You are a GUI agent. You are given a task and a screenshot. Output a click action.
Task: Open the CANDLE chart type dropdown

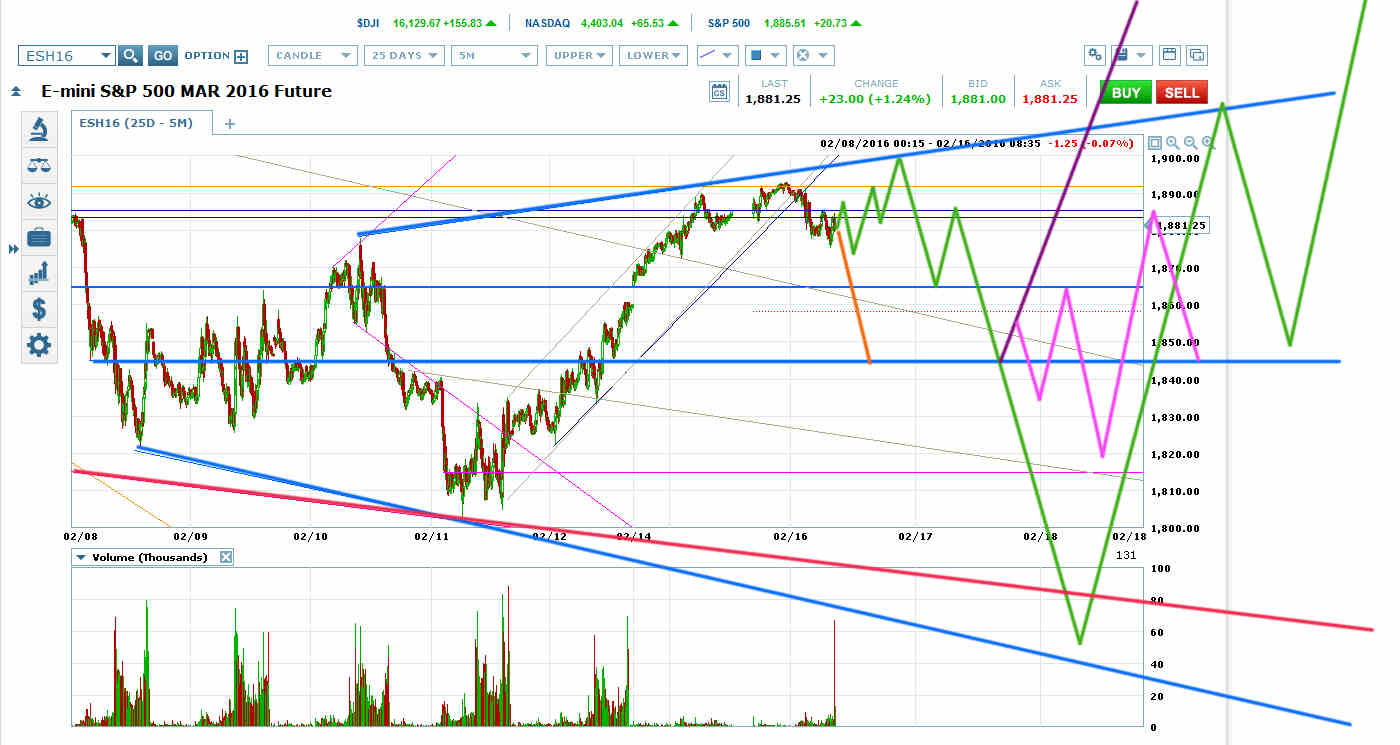pyautogui.click(x=313, y=56)
